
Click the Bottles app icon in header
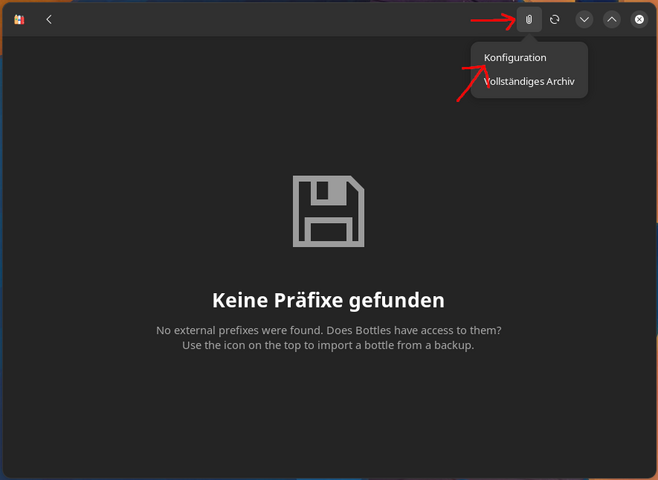tap(19, 20)
